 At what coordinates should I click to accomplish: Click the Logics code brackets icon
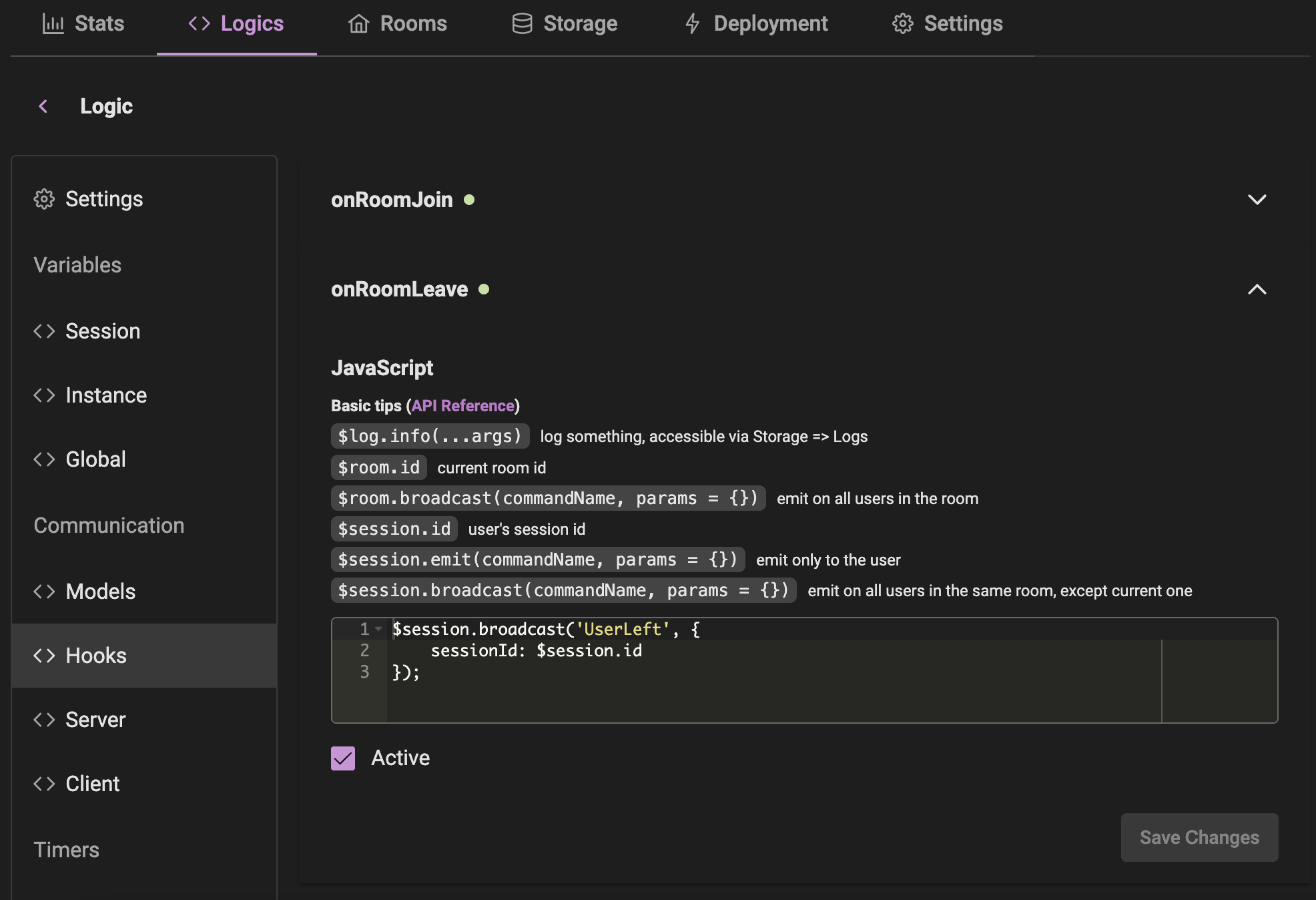pyautogui.click(x=200, y=24)
